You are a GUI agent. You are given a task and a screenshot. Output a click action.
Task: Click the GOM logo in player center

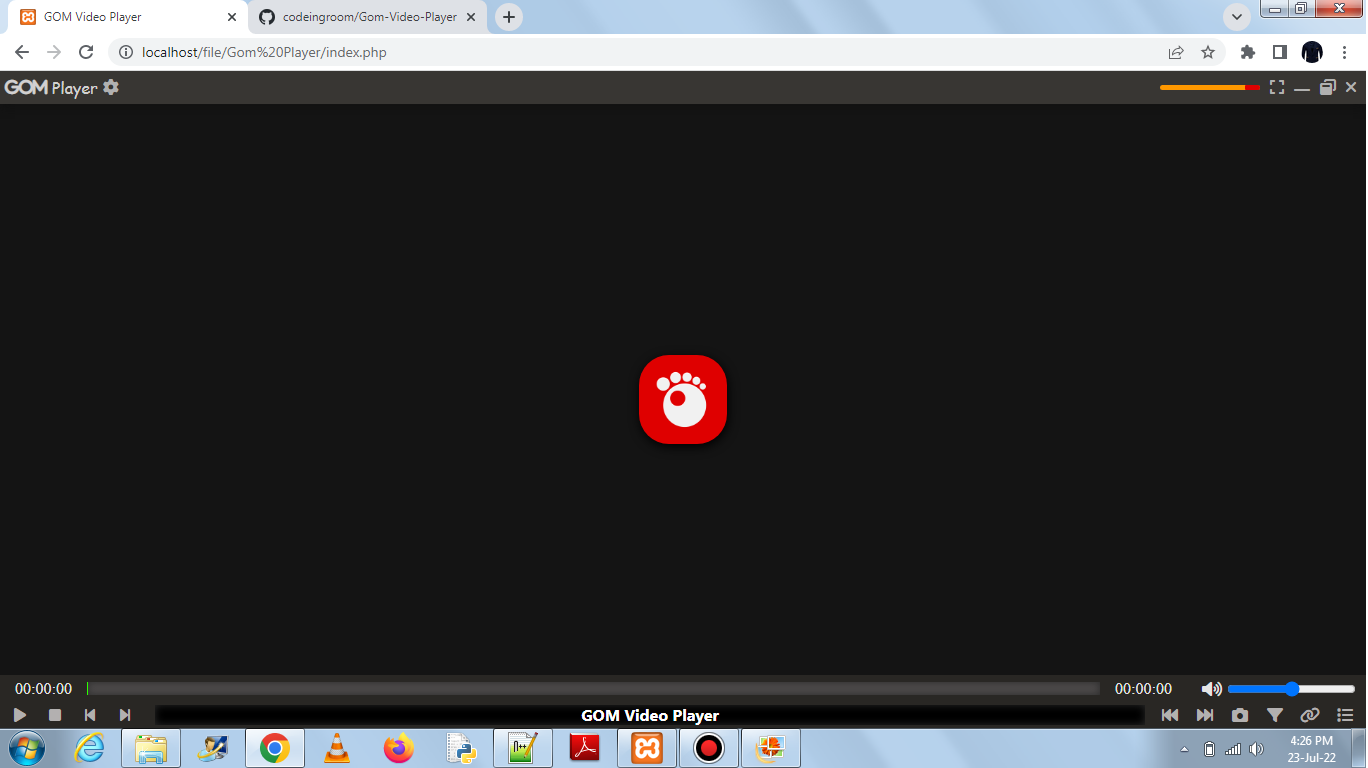pyautogui.click(x=683, y=398)
